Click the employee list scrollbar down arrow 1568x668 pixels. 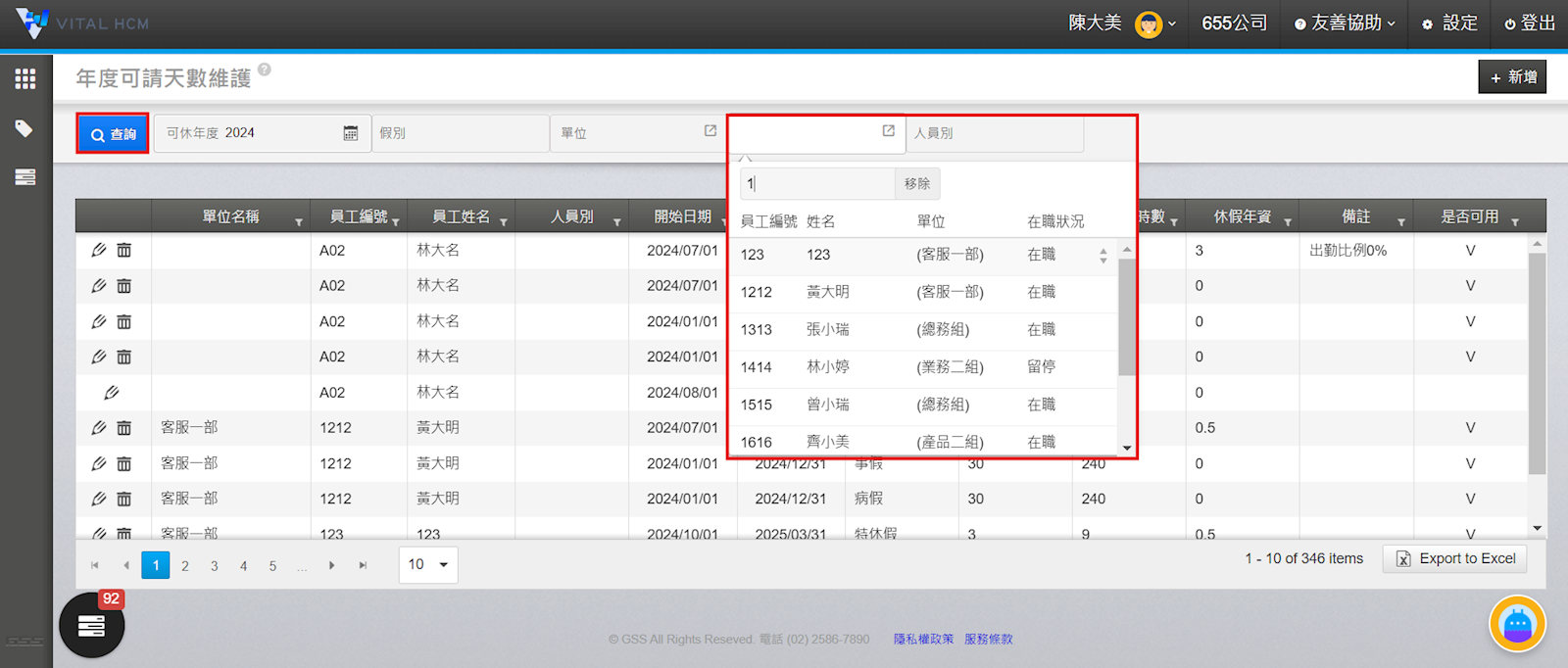1127,448
